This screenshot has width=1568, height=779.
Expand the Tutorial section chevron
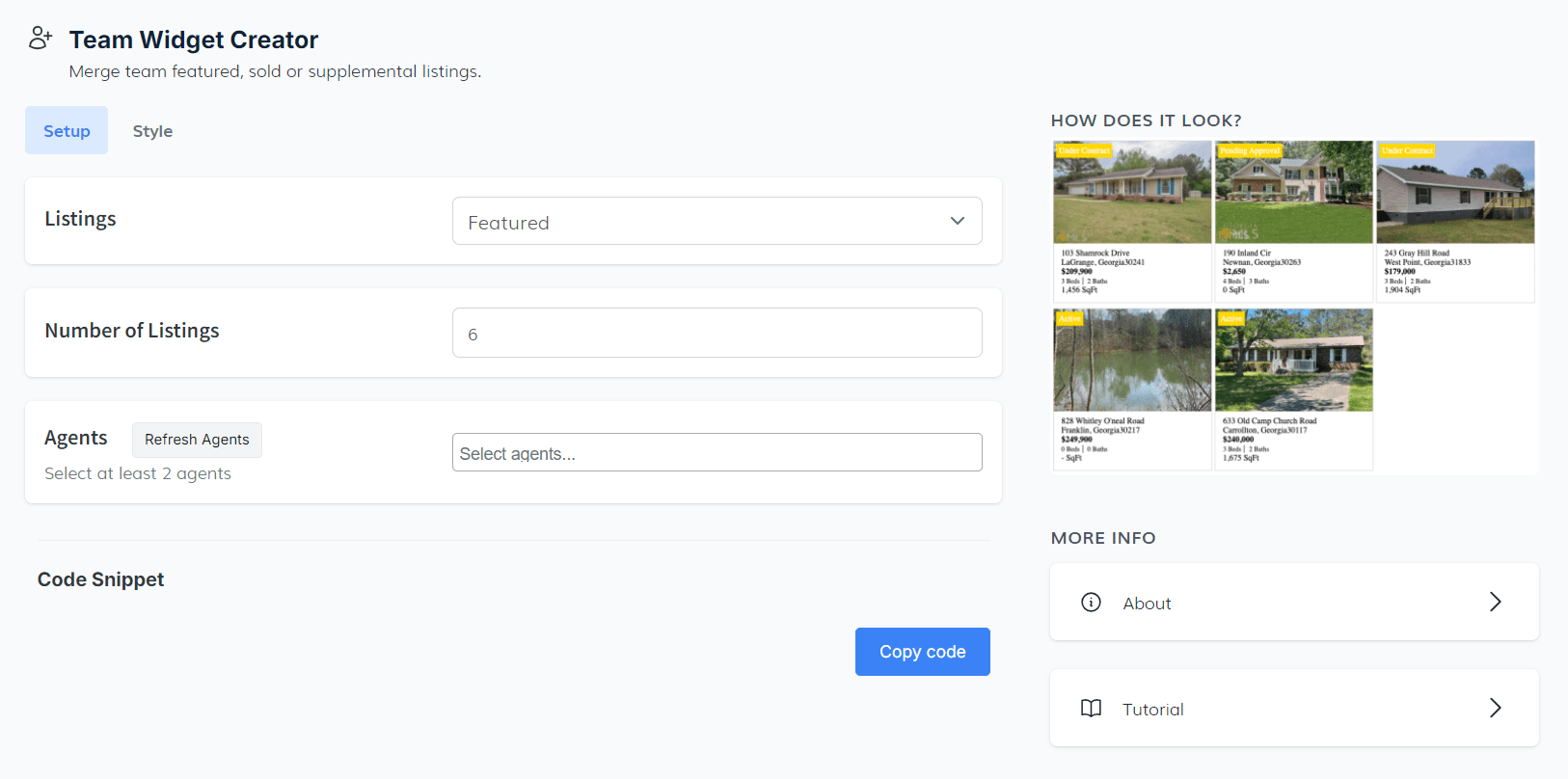pyautogui.click(x=1495, y=708)
